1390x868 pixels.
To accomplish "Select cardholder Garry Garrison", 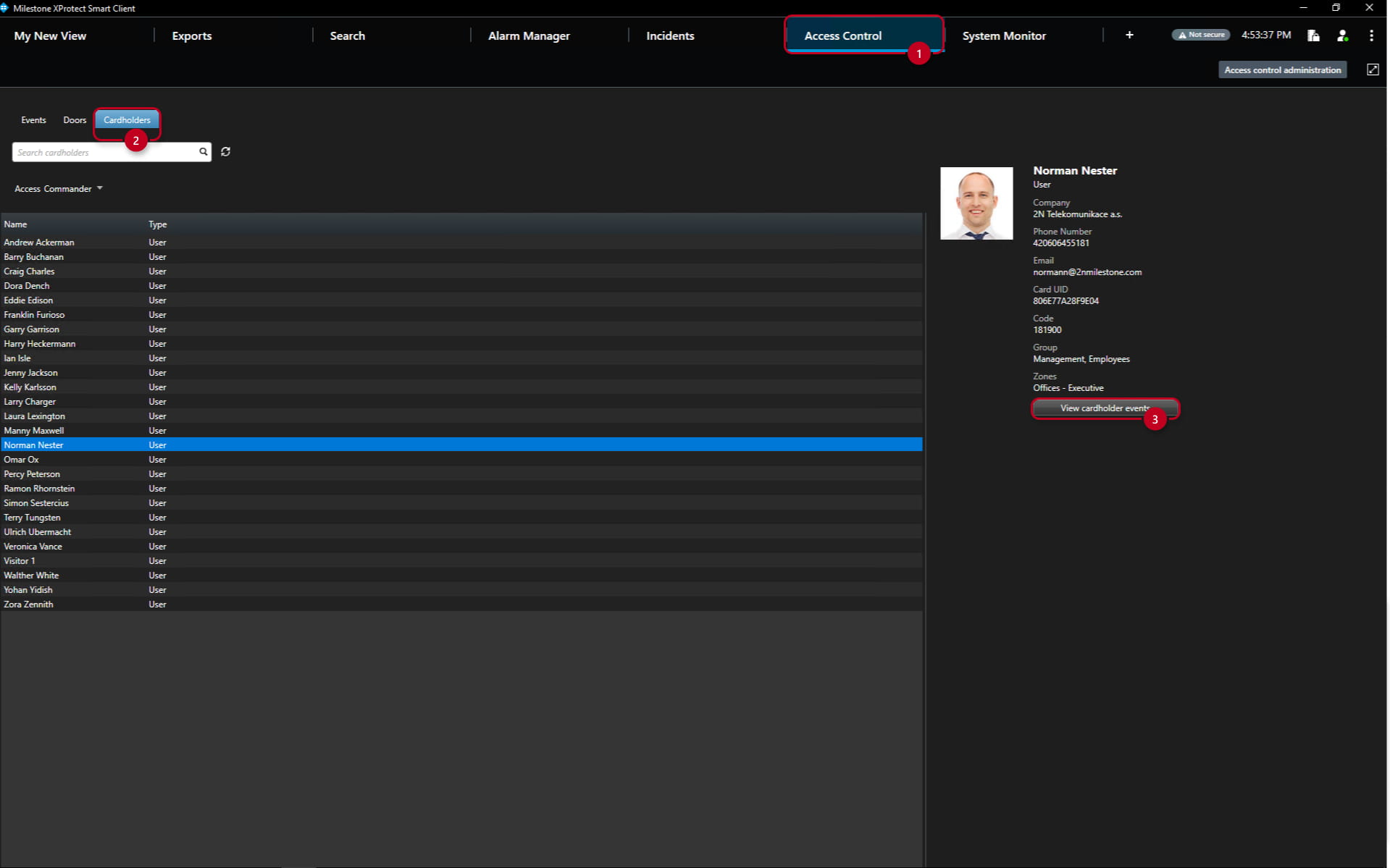I will (x=461, y=329).
